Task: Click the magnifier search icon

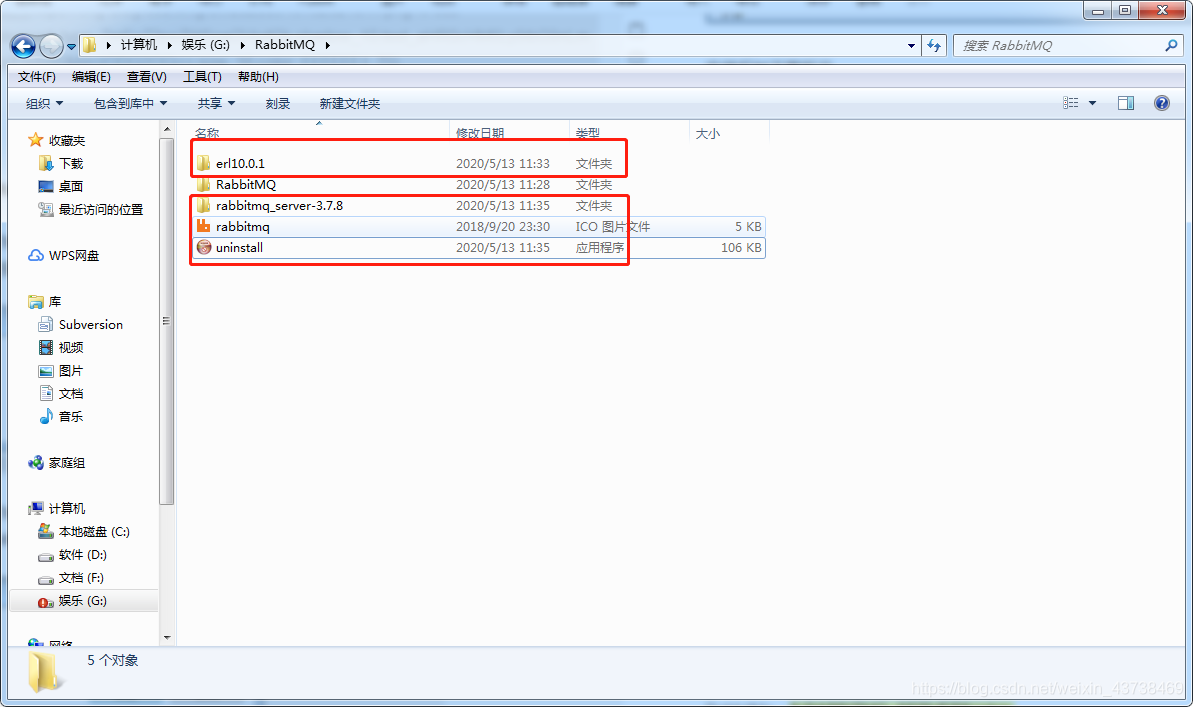Action: (x=1171, y=46)
